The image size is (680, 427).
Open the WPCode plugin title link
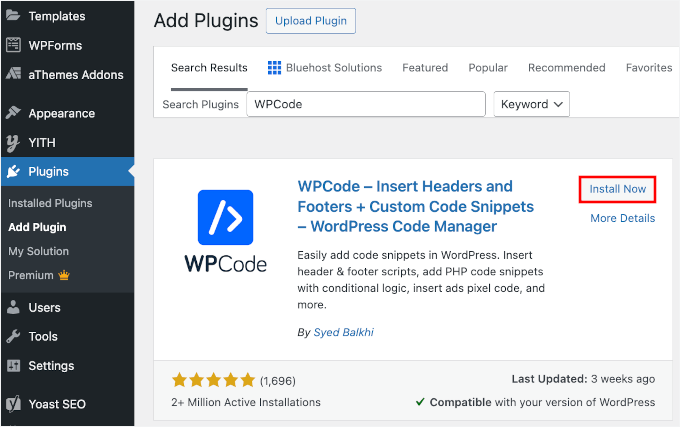coord(415,206)
